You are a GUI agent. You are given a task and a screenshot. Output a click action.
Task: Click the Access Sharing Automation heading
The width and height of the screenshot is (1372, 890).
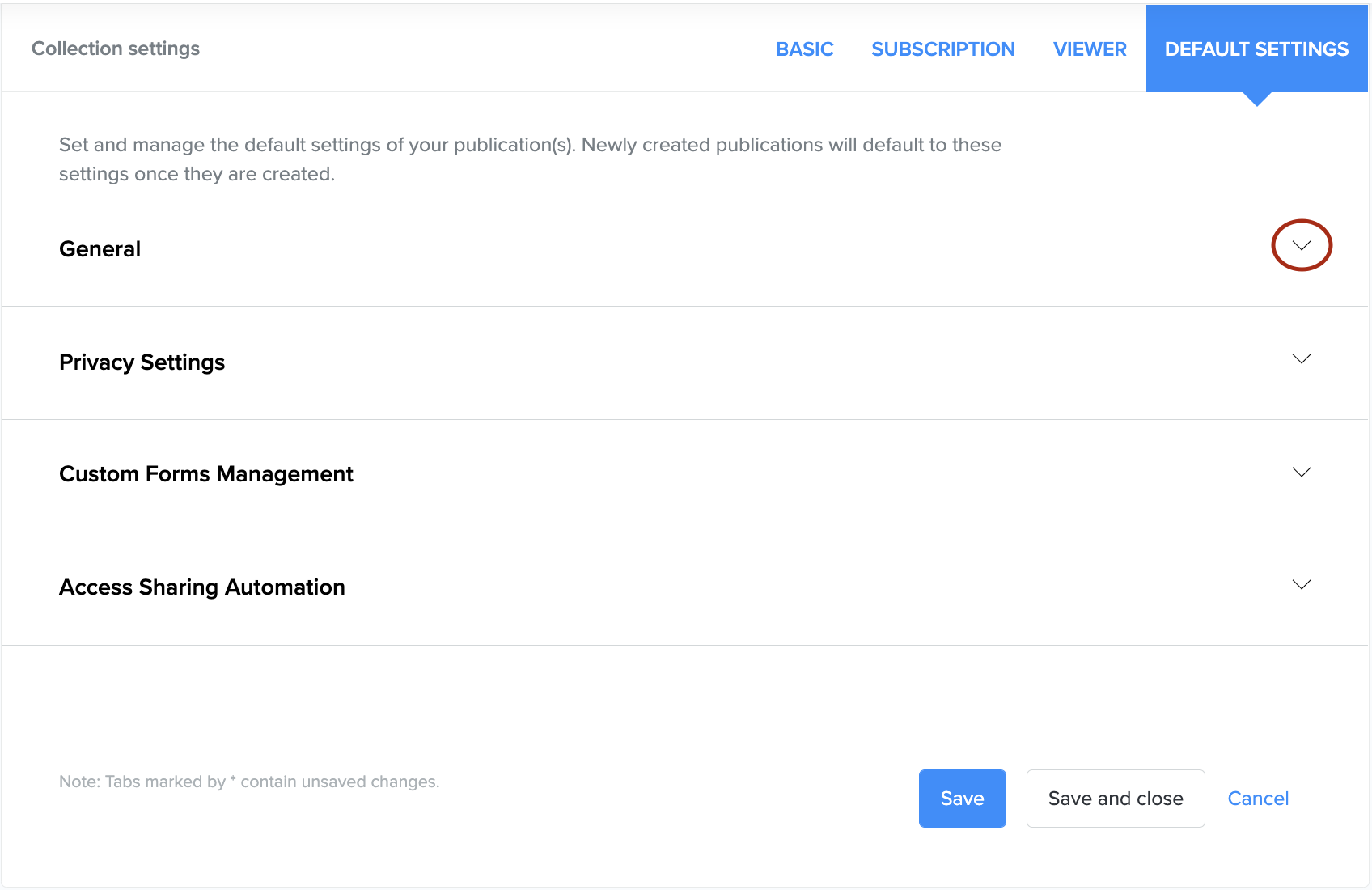(202, 587)
